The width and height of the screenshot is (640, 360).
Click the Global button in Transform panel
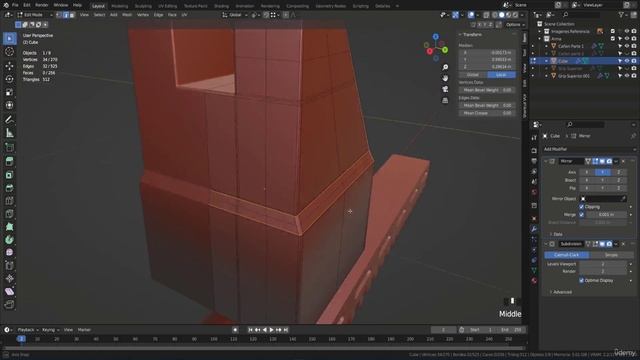point(473,75)
